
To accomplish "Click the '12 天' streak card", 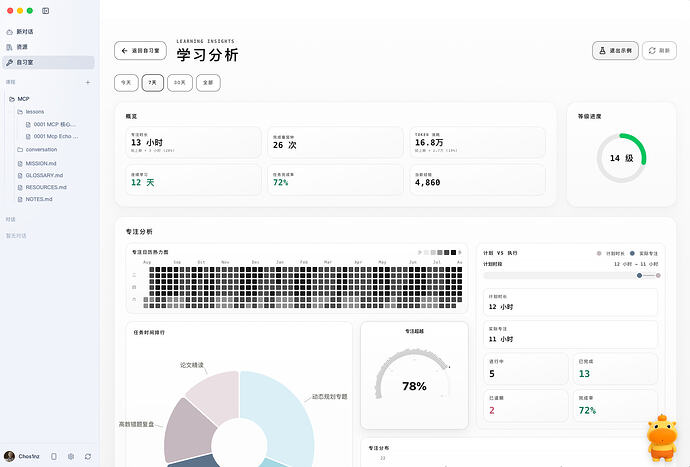I will click(194, 180).
